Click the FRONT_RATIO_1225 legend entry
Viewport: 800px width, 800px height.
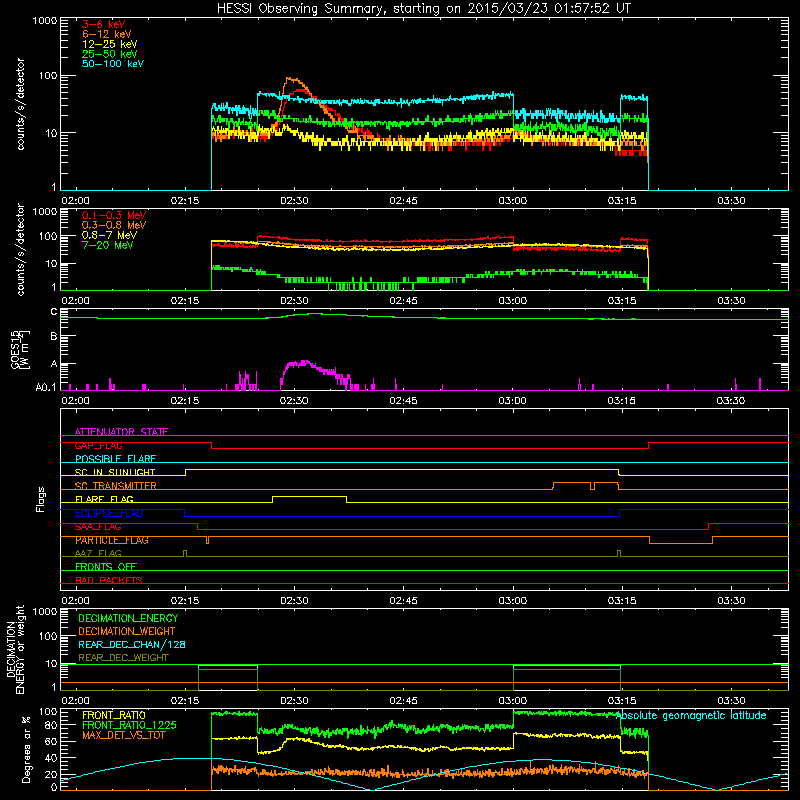point(129,725)
